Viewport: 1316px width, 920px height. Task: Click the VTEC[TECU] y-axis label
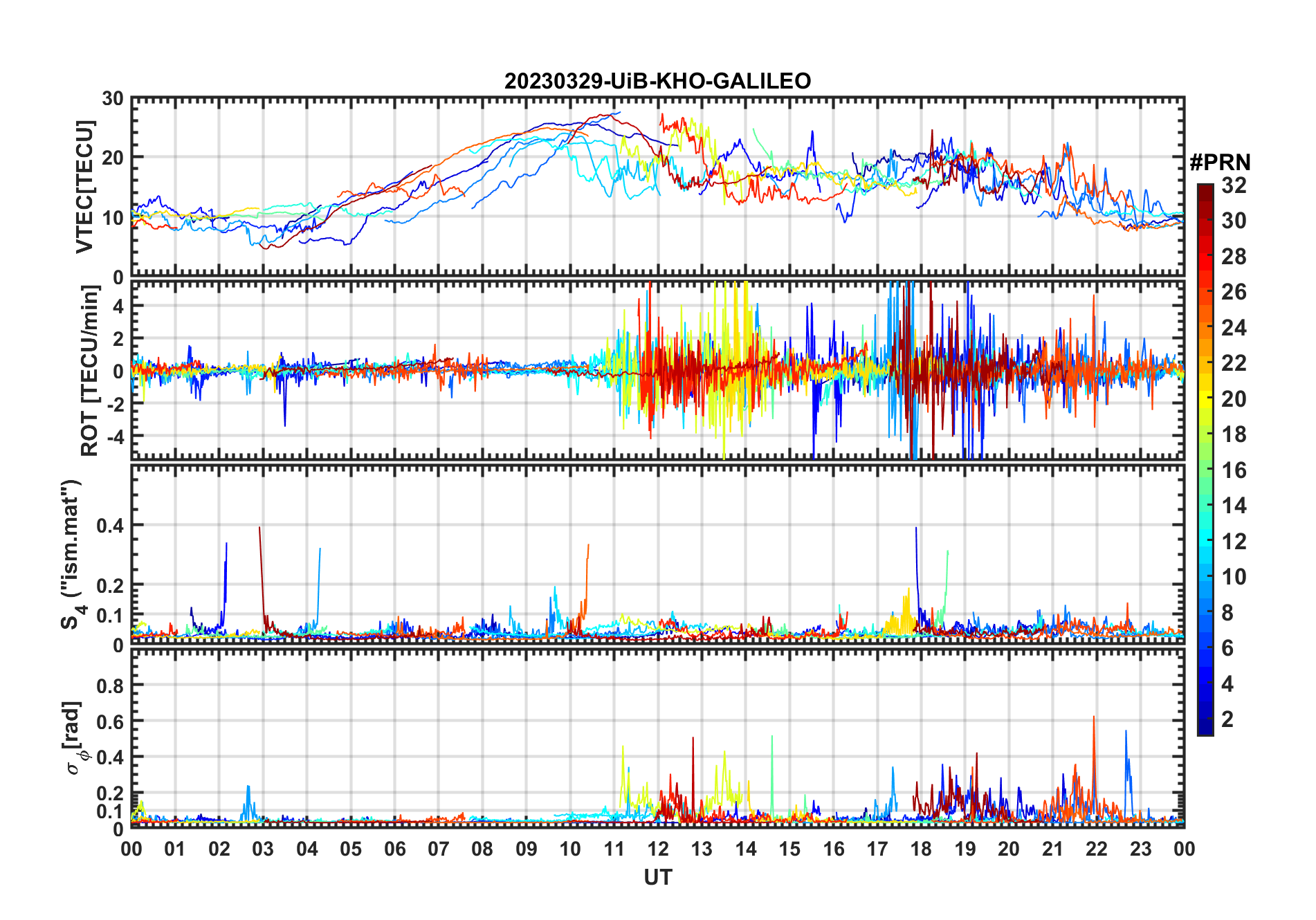(x=85, y=187)
